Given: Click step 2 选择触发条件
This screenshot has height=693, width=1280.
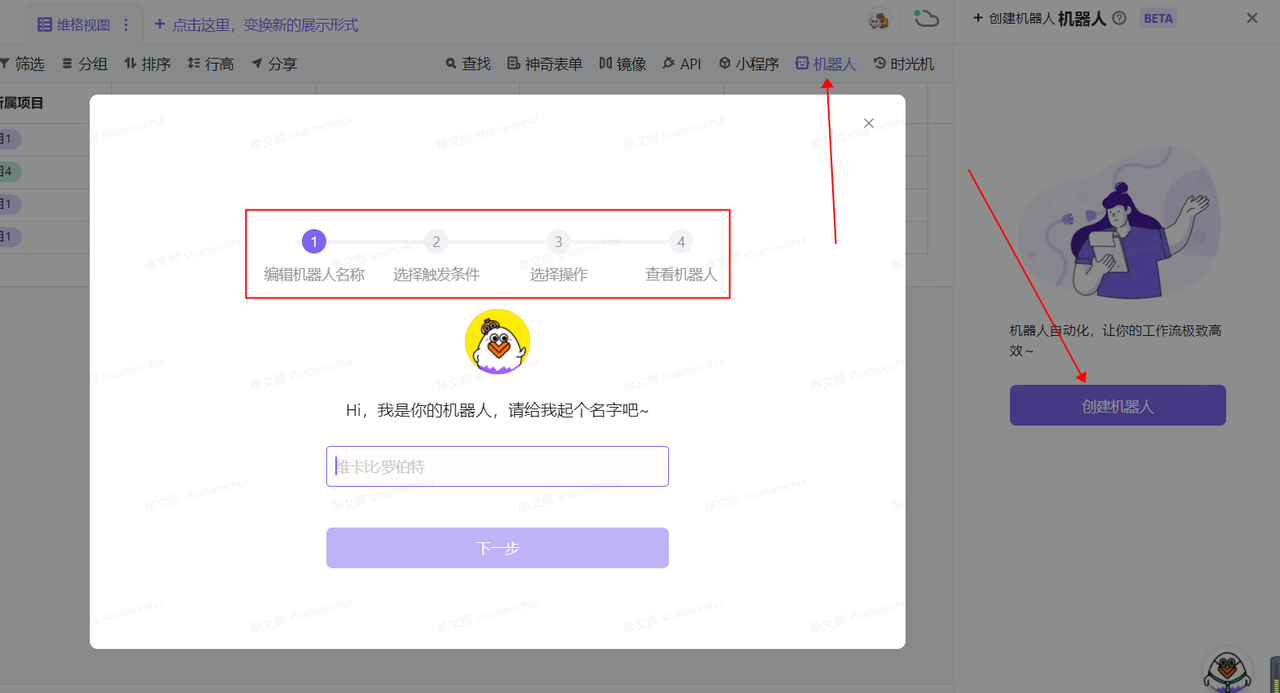Looking at the screenshot, I should pyautogui.click(x=436, y=255).
